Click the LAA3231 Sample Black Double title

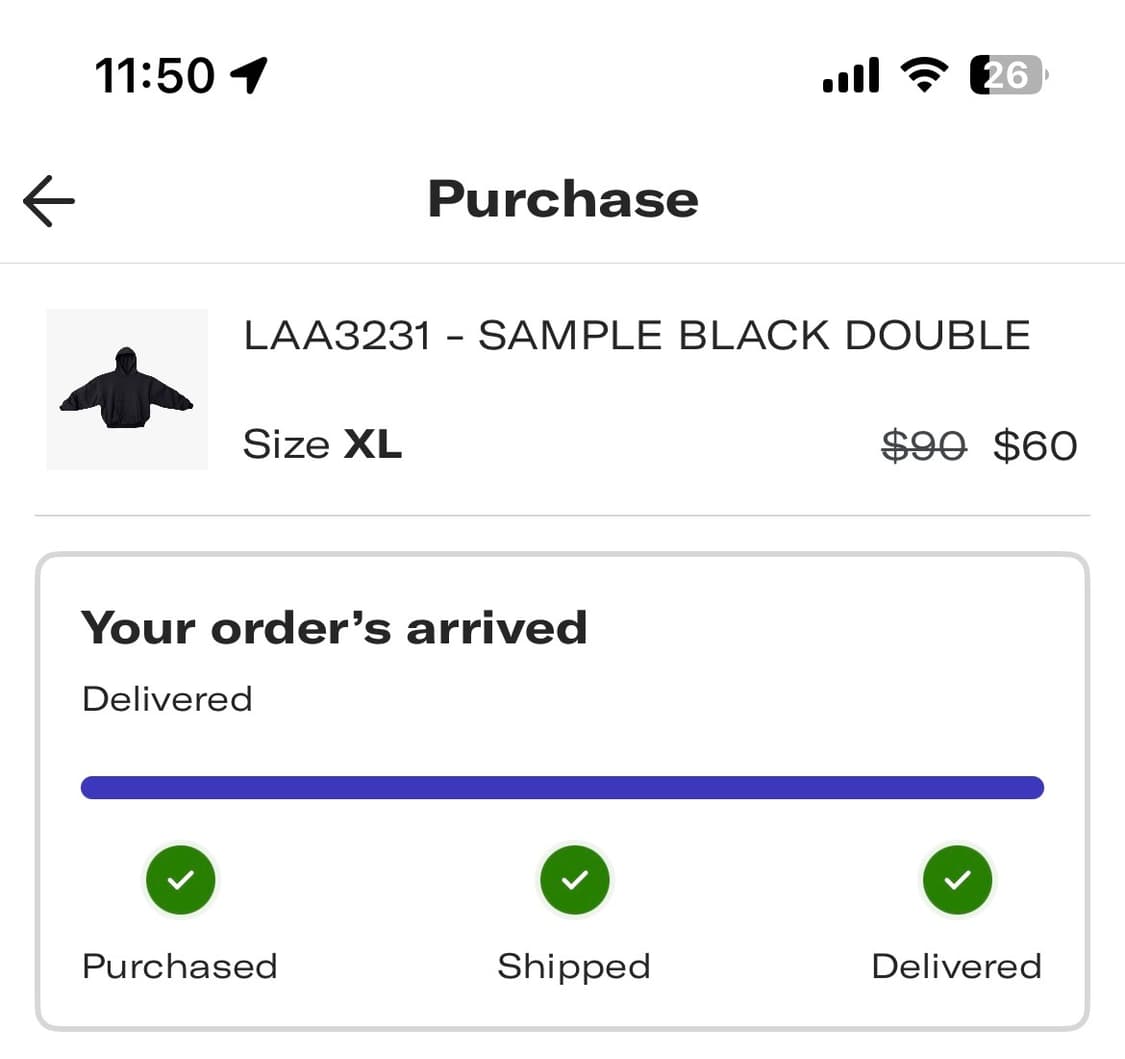pos(637,336)
